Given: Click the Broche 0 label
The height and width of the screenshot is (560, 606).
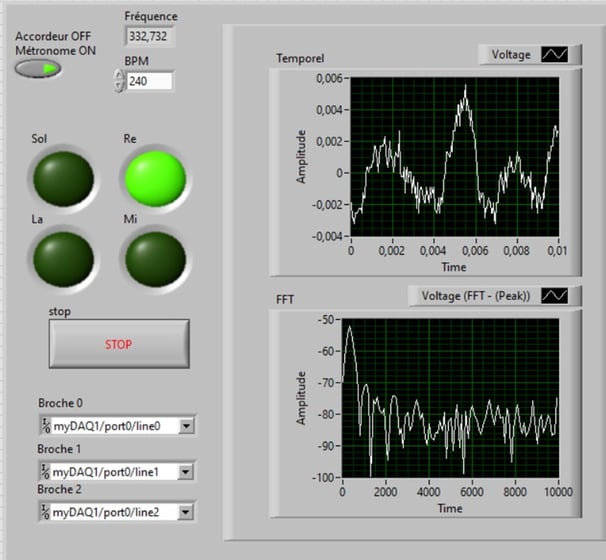Looking at the screenshot, I should tap(60, 403).
